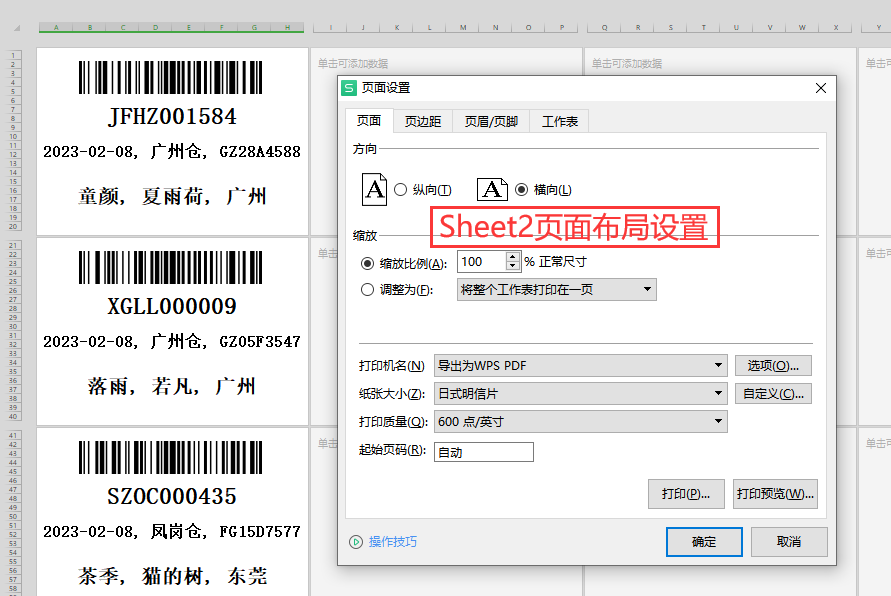Select the 纵向 portrait orientation radio button
891x596 pixels.
401,190
